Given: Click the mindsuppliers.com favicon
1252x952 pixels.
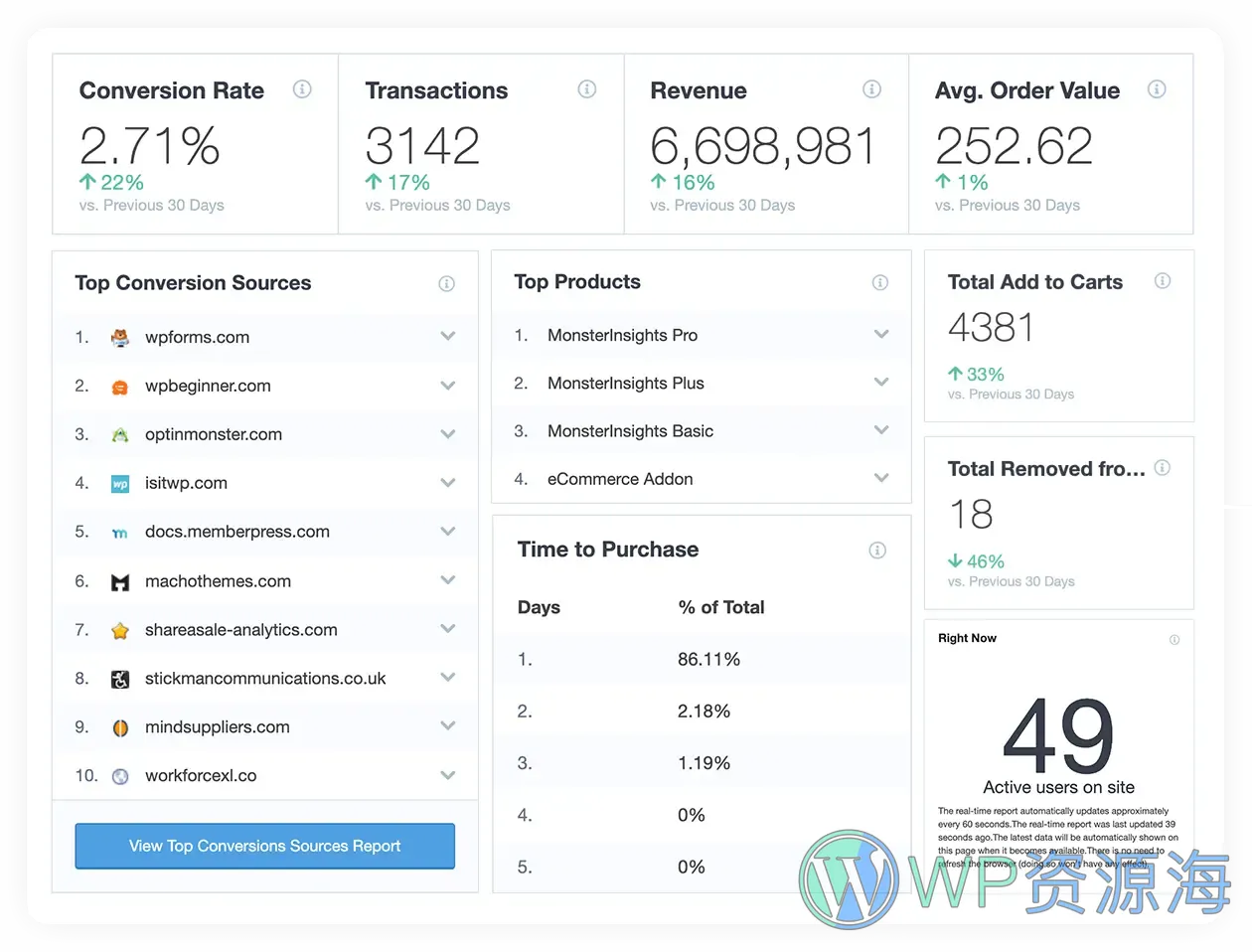Looking at the screenshot, I should (120, 728).
